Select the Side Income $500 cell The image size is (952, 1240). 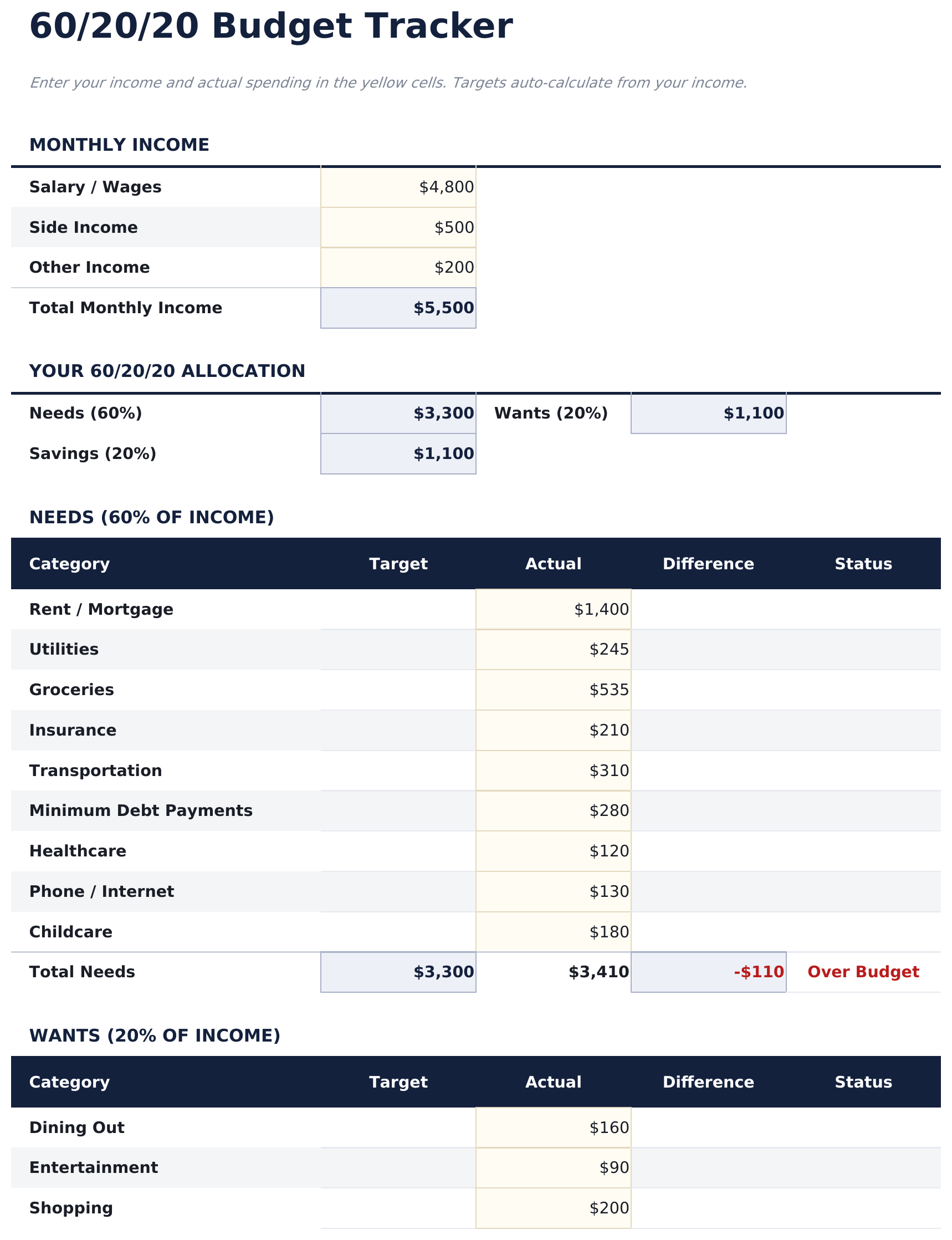[398, 227]
